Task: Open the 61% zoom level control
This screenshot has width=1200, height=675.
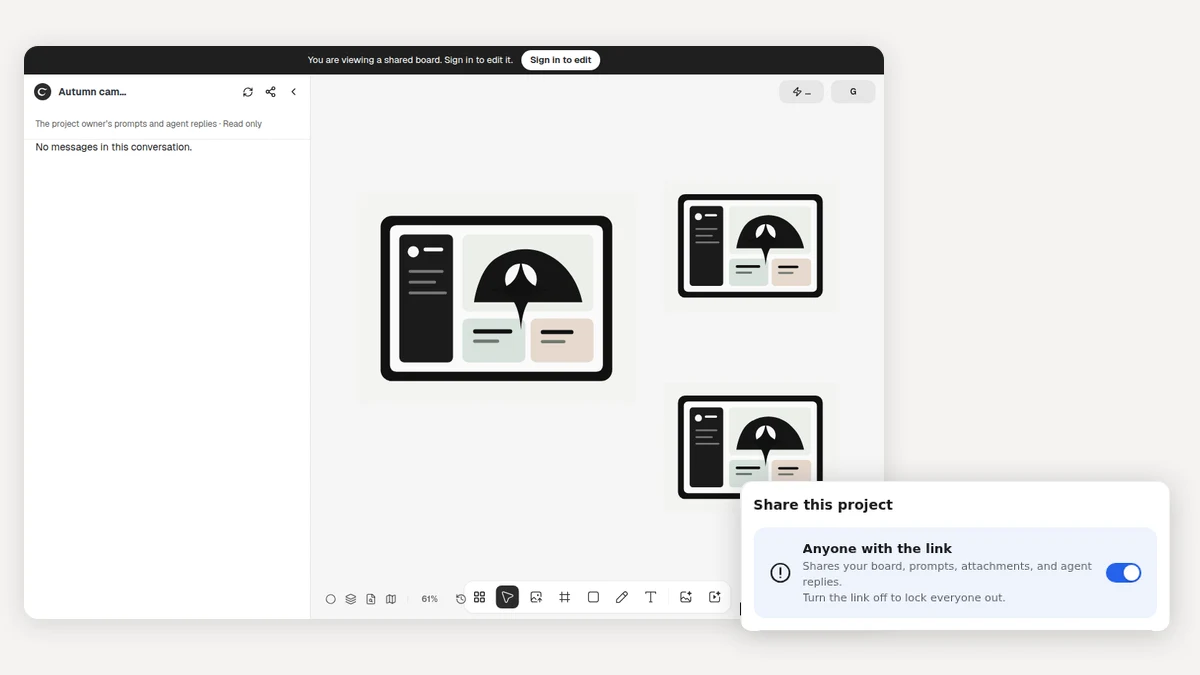Action: 429,599
